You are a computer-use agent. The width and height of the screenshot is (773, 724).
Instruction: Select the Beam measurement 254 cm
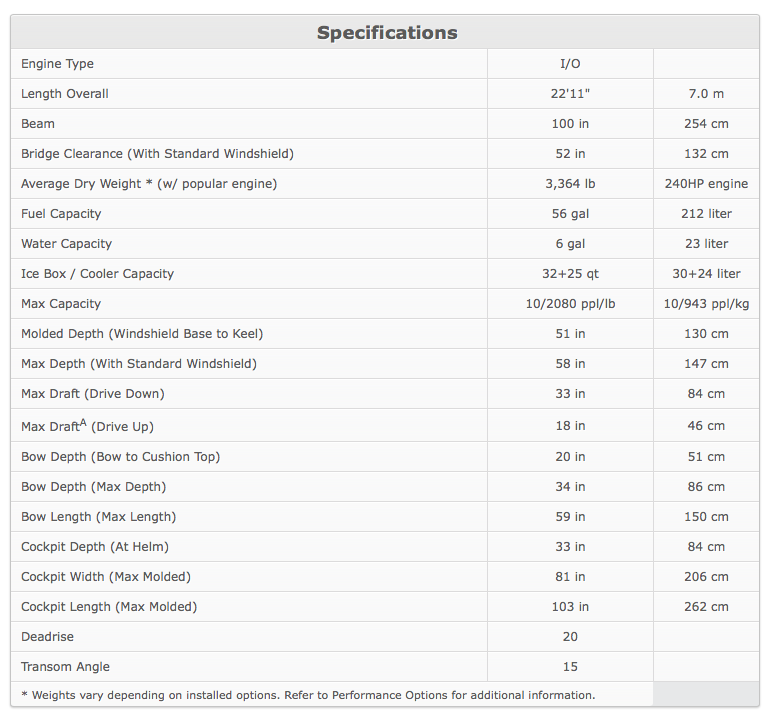click(706, 124)
